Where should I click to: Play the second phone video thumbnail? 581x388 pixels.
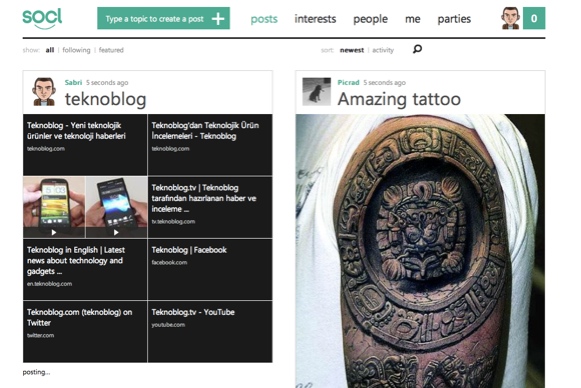[x=116, y=207]
